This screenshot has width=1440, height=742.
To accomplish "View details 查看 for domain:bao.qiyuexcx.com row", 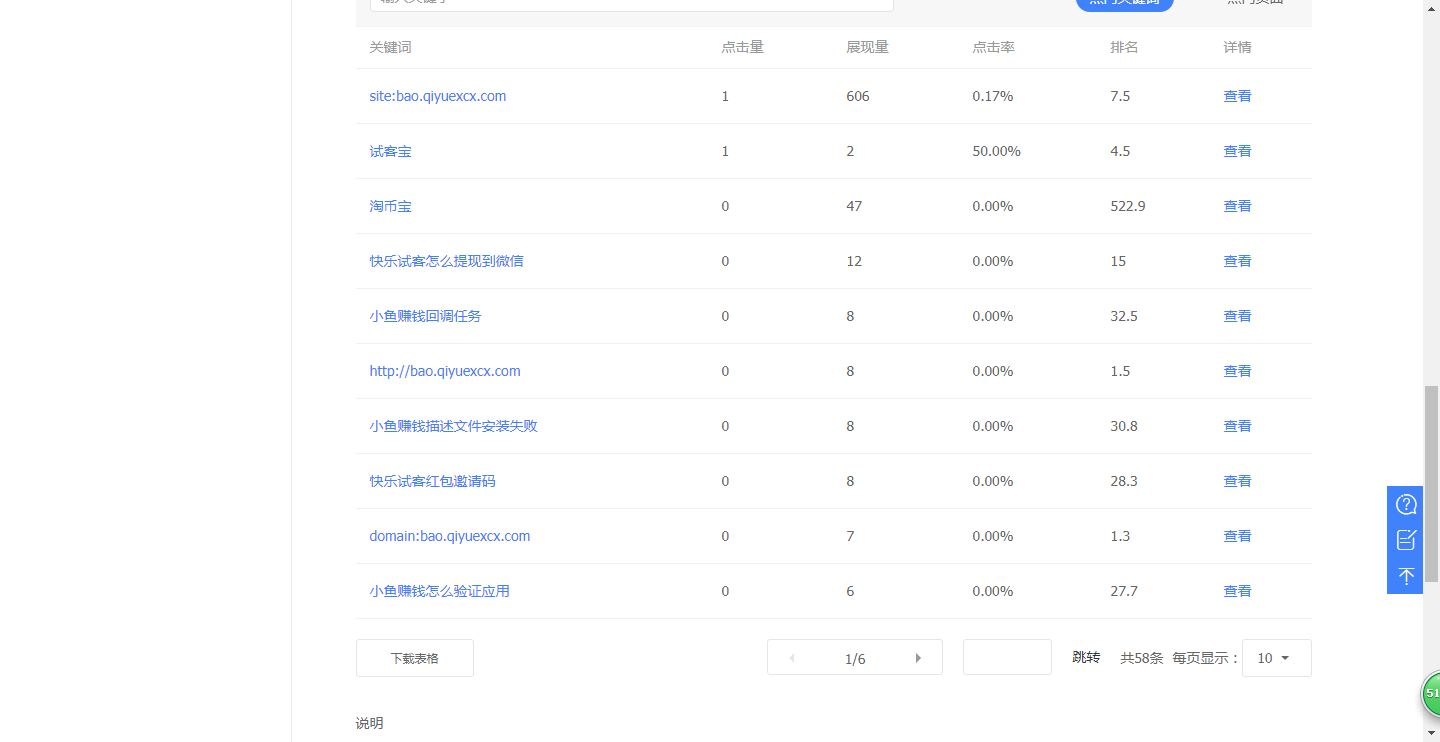I will pos(1237,536).
